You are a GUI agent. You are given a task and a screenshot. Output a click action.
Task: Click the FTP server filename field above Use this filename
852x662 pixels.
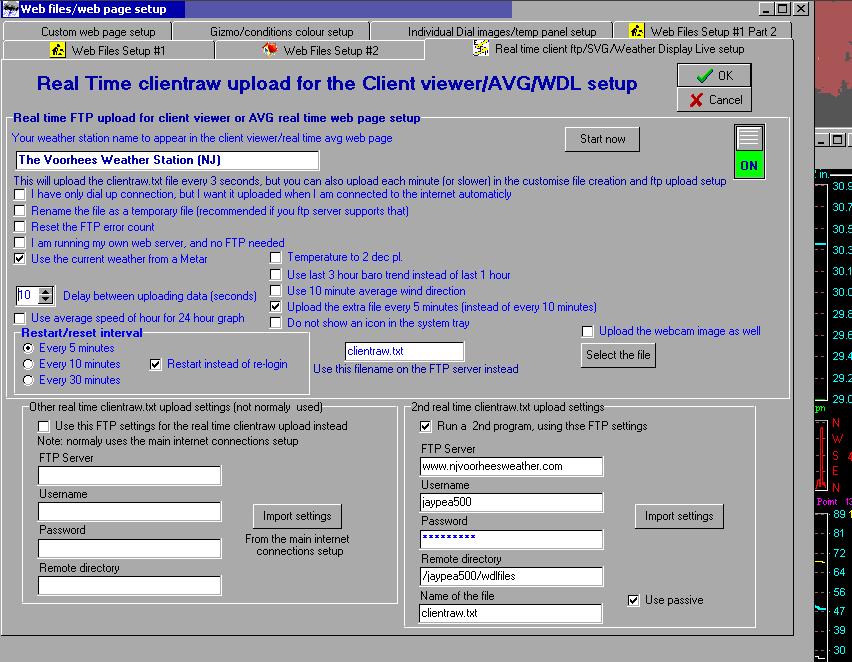tap(404, 352)
